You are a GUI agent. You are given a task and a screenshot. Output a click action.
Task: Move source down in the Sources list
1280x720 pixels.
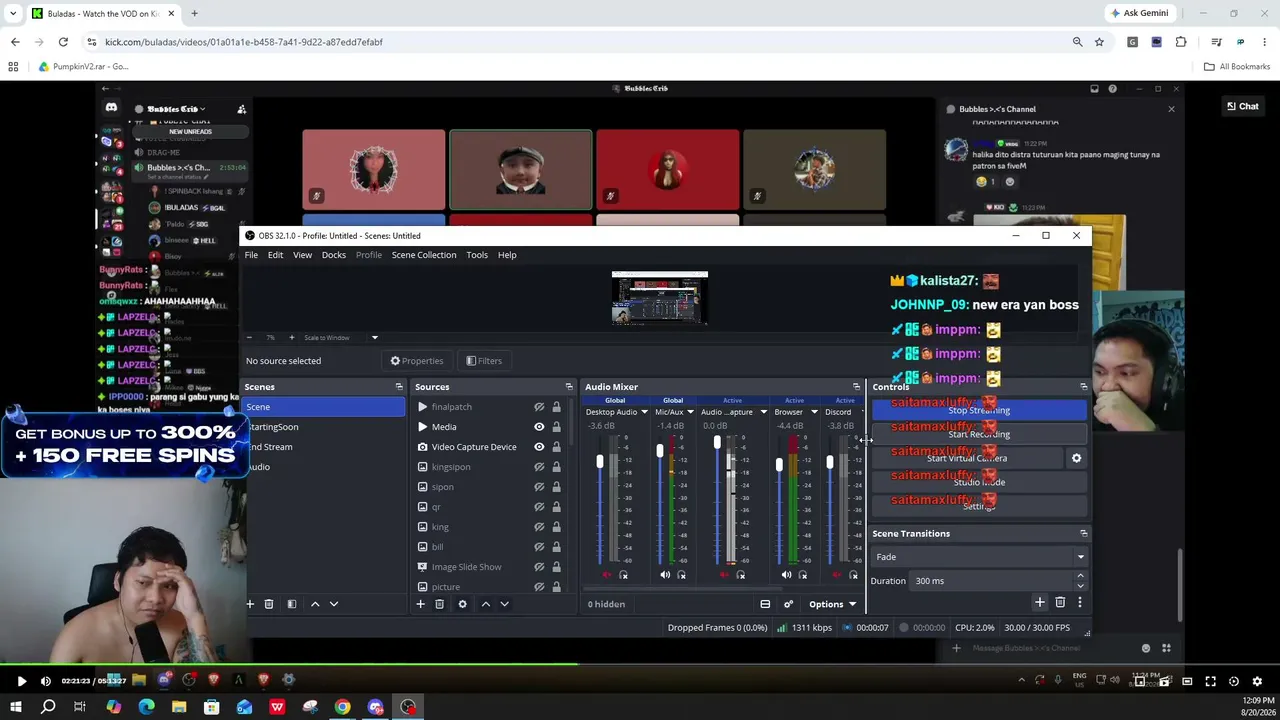point(504,604)
